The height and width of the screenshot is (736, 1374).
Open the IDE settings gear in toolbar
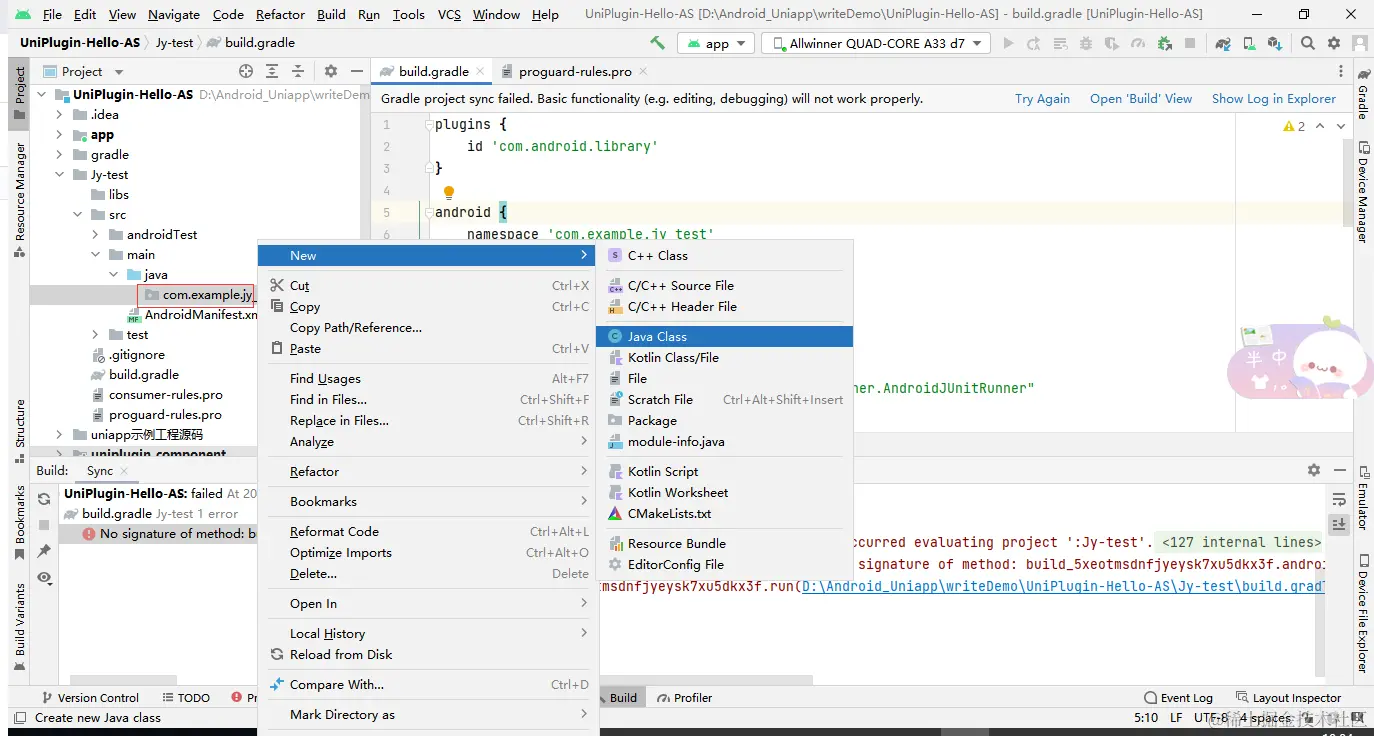1333,43
